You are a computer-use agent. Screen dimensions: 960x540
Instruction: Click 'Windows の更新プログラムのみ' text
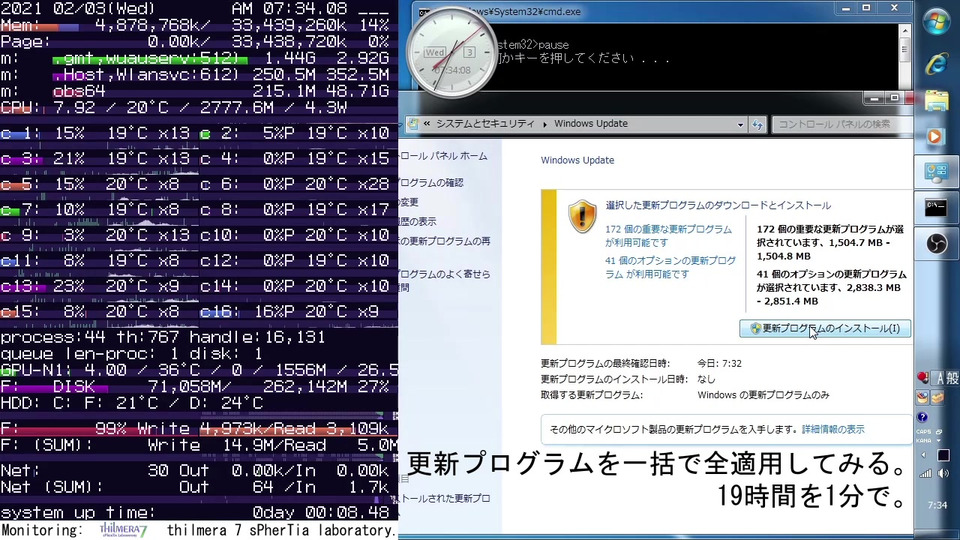[763, 396]
